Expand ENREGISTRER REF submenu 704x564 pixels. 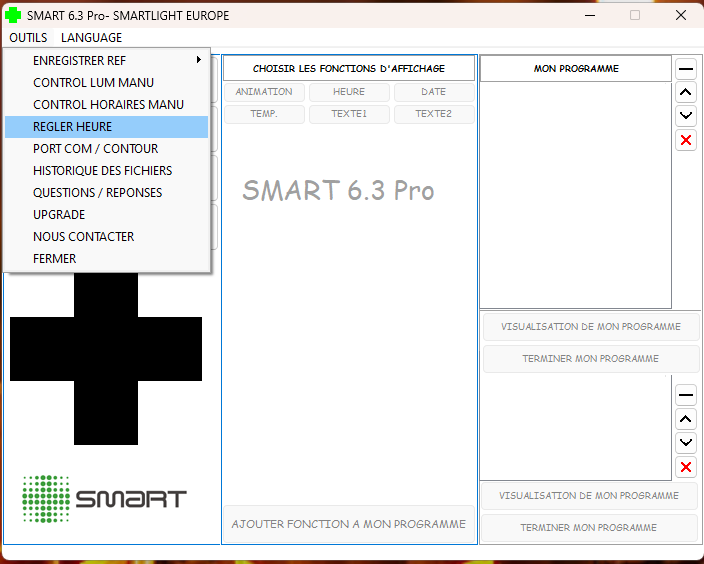point(106,60)
